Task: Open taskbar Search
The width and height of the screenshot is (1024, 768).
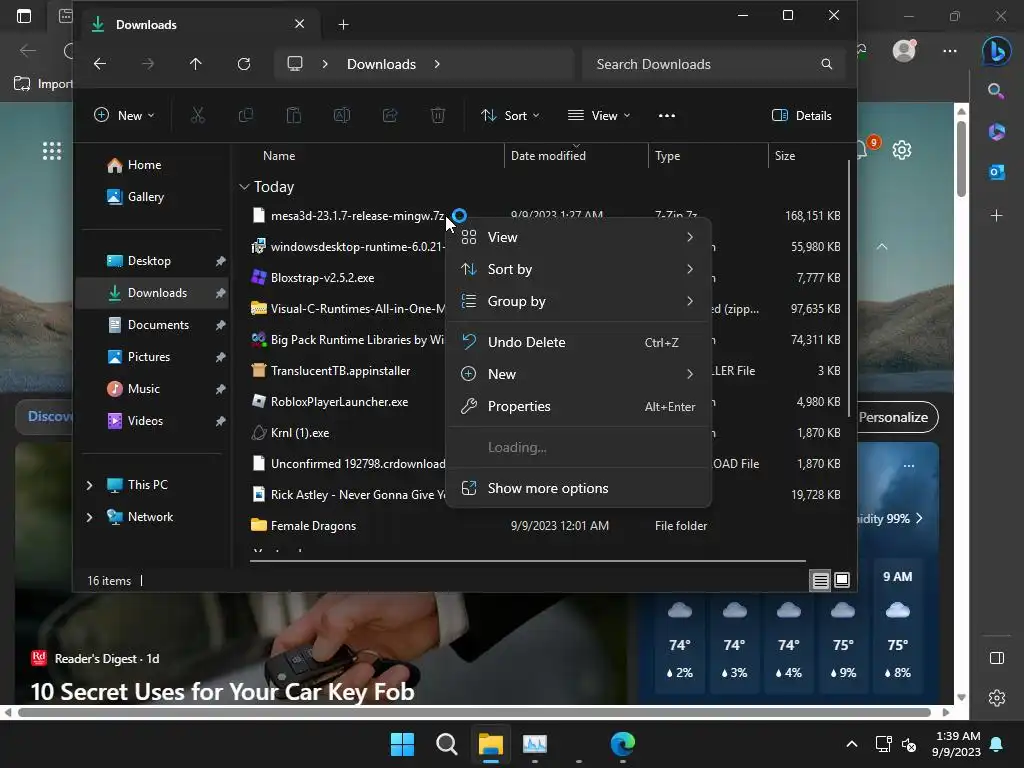Action: (x=447, y=744)
